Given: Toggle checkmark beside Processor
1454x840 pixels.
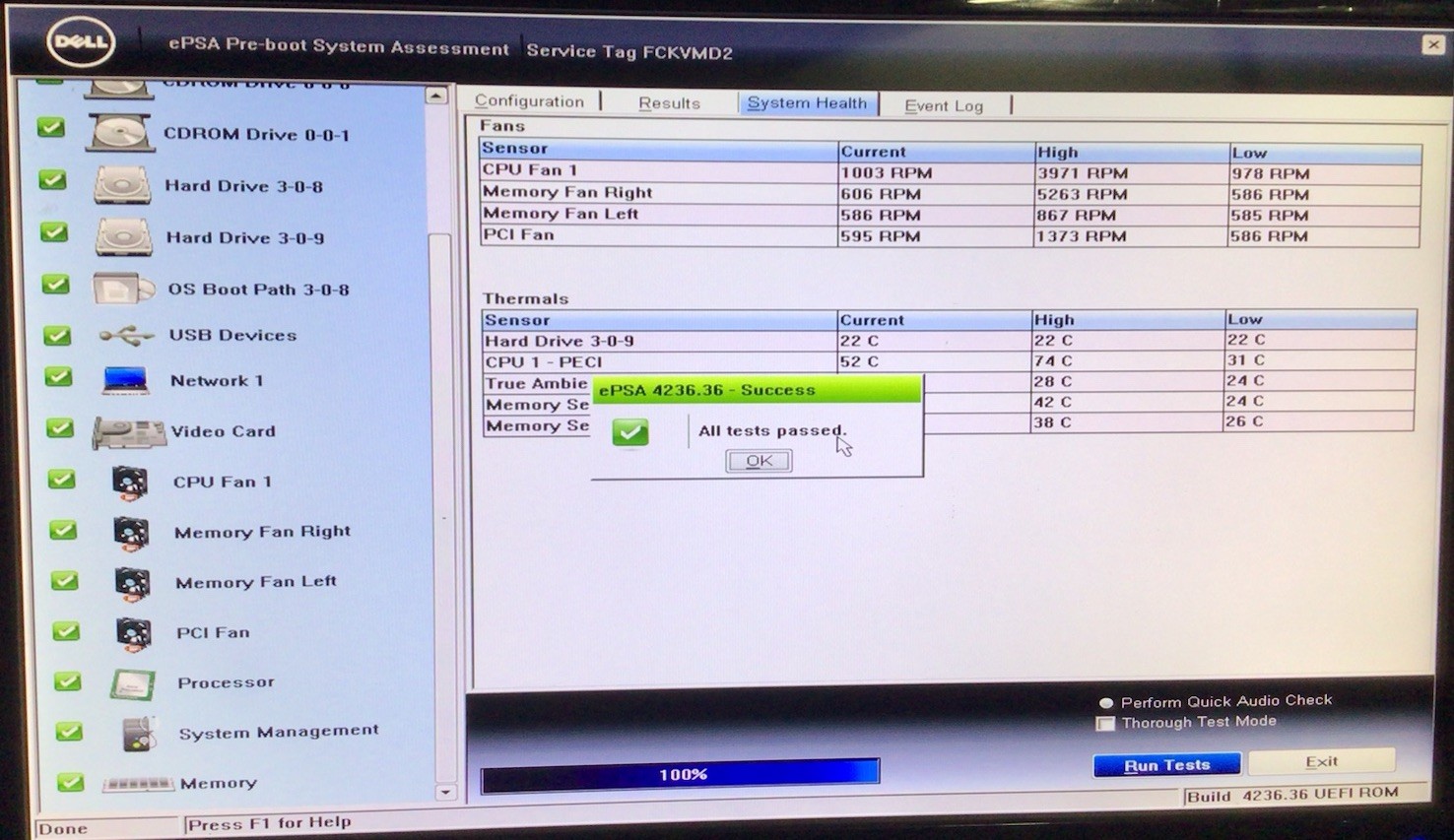Looking at the screenshot, I should tap(67, 680).
